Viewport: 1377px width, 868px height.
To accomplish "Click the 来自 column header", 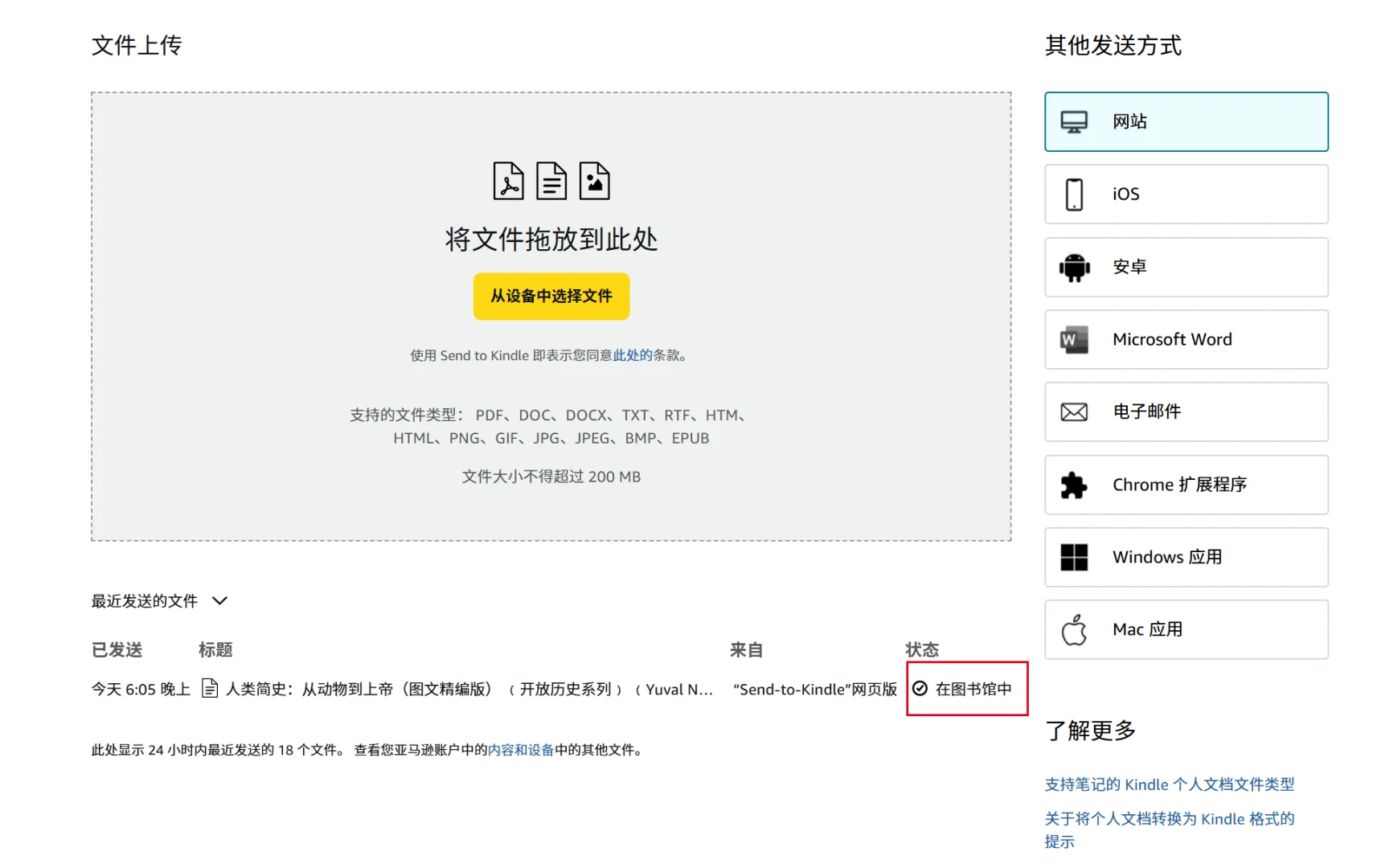I will (747, 649).
